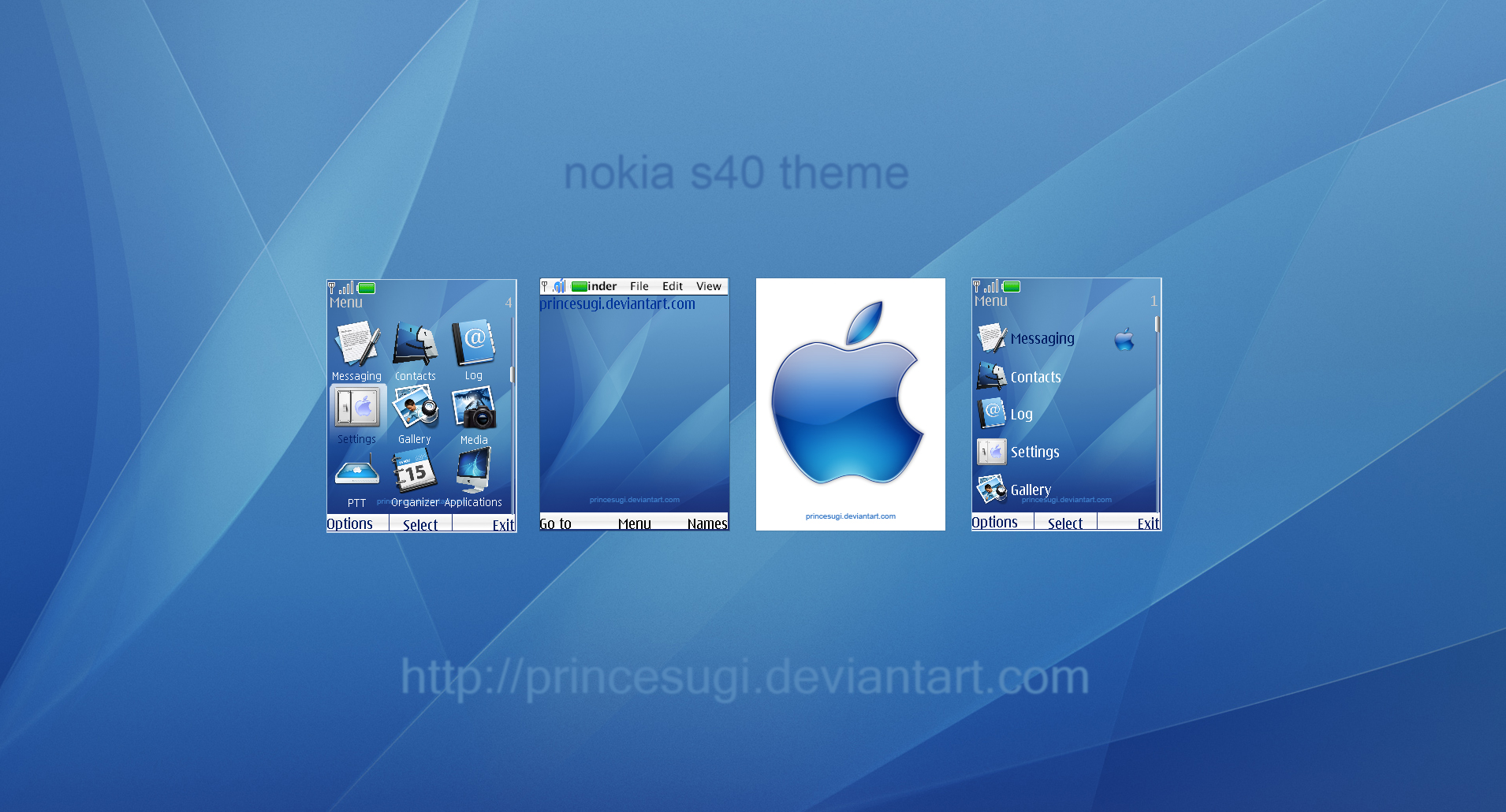Viewport: 1506px width, 812px height.
Task: Open the Edit menu on the Finder screen
Action: click(672, 286)
